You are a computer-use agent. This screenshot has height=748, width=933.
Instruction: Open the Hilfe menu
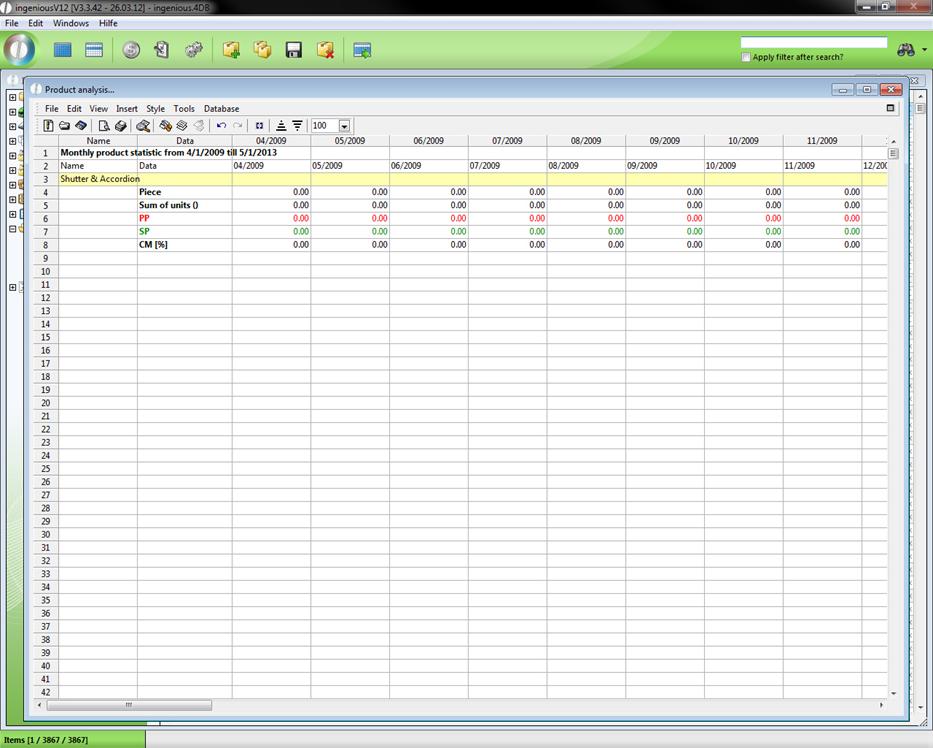coord(108,22)
